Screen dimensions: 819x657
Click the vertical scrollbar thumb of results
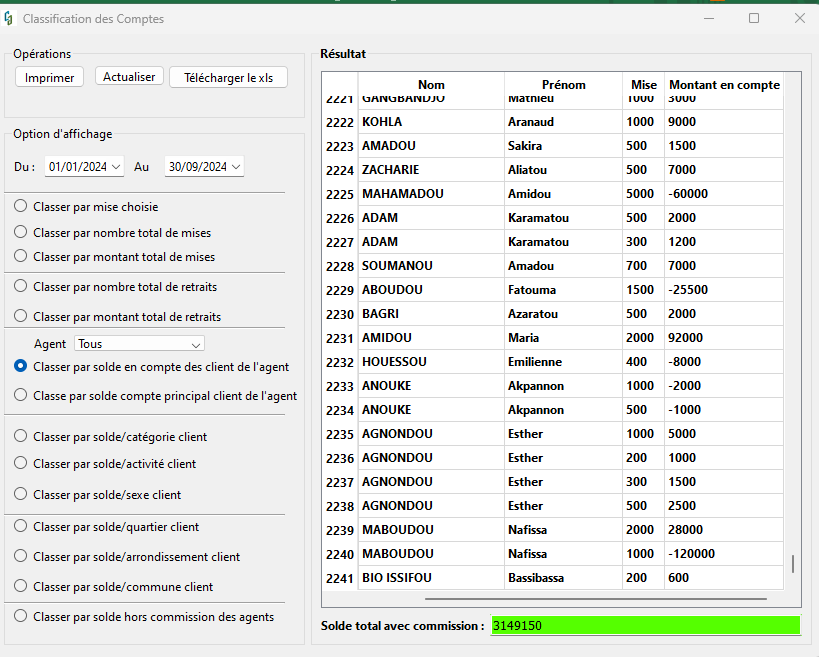point(793,564)
